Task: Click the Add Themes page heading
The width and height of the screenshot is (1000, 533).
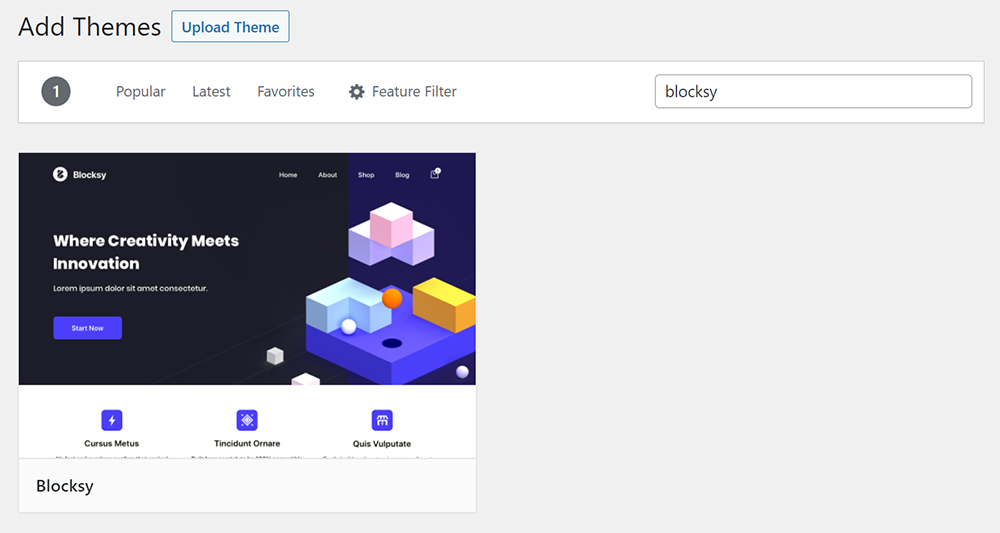Action: pos(89,27)
